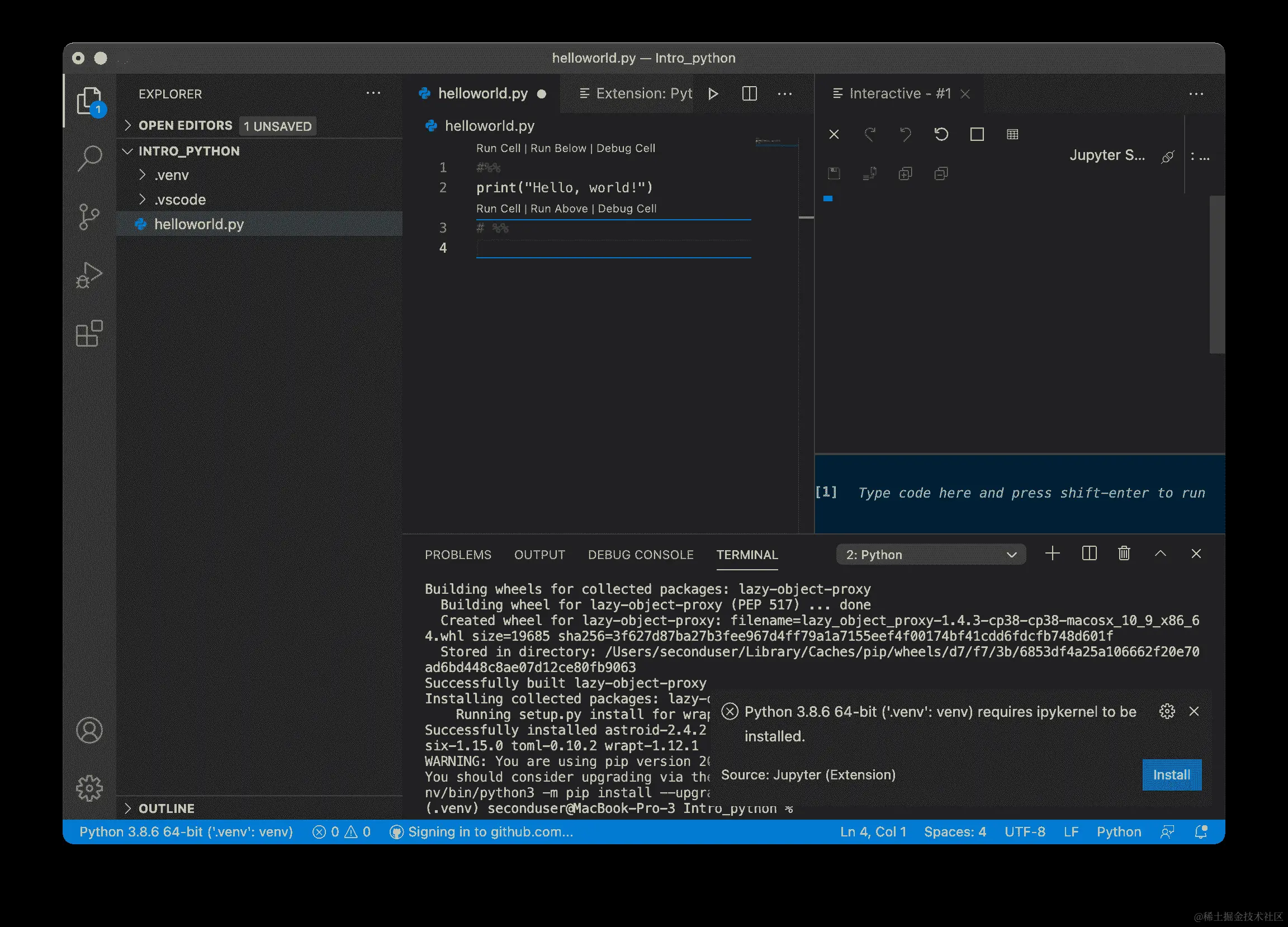Open the Source Control view
The height and width of the screenshot is (927, 1288).
click(89, 216)
